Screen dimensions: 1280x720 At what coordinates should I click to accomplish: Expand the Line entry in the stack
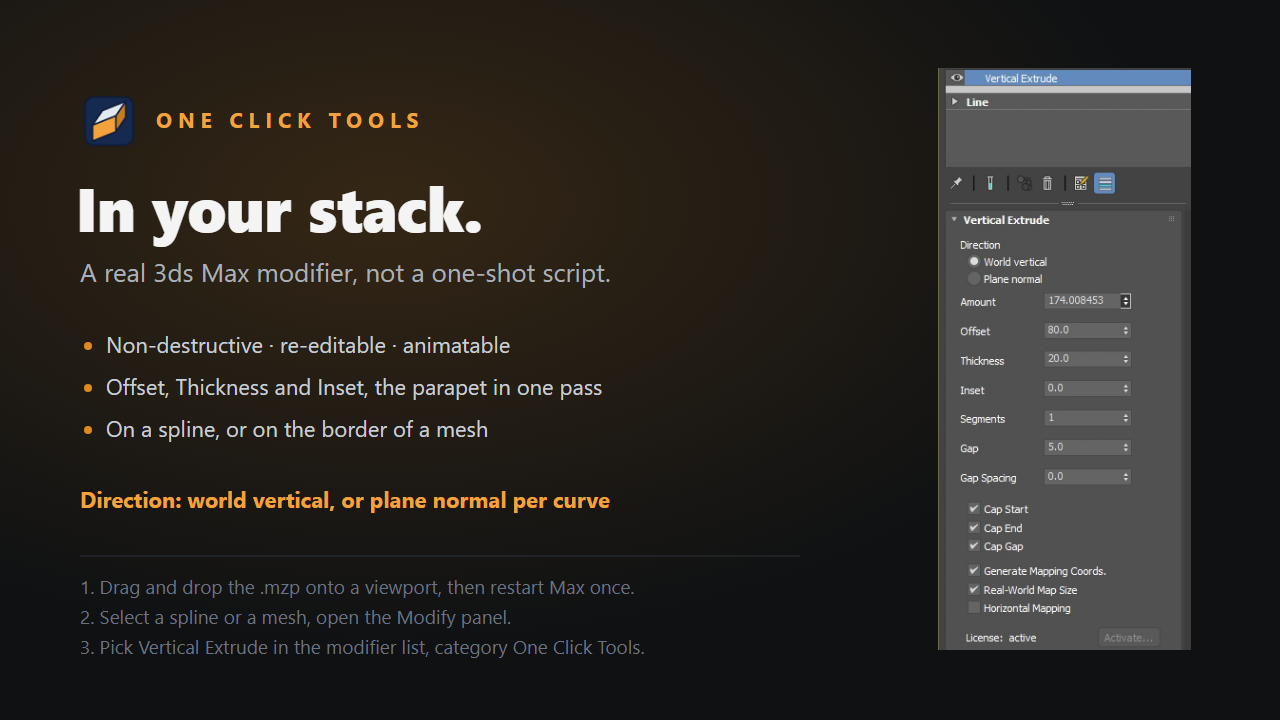click(x=955, y=102)
